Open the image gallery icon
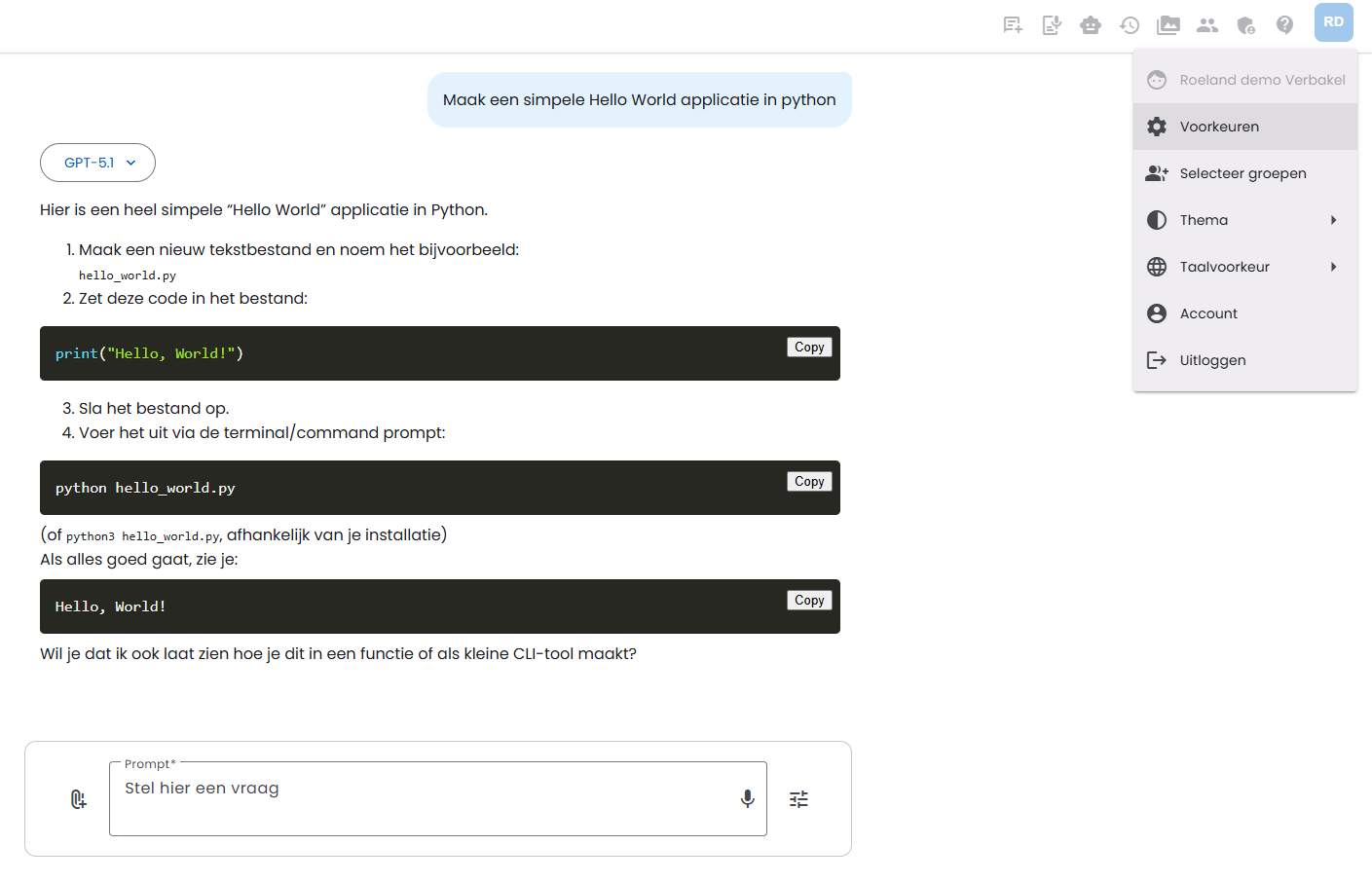Screen dimensions: 1372x882 pos(1168,25)
